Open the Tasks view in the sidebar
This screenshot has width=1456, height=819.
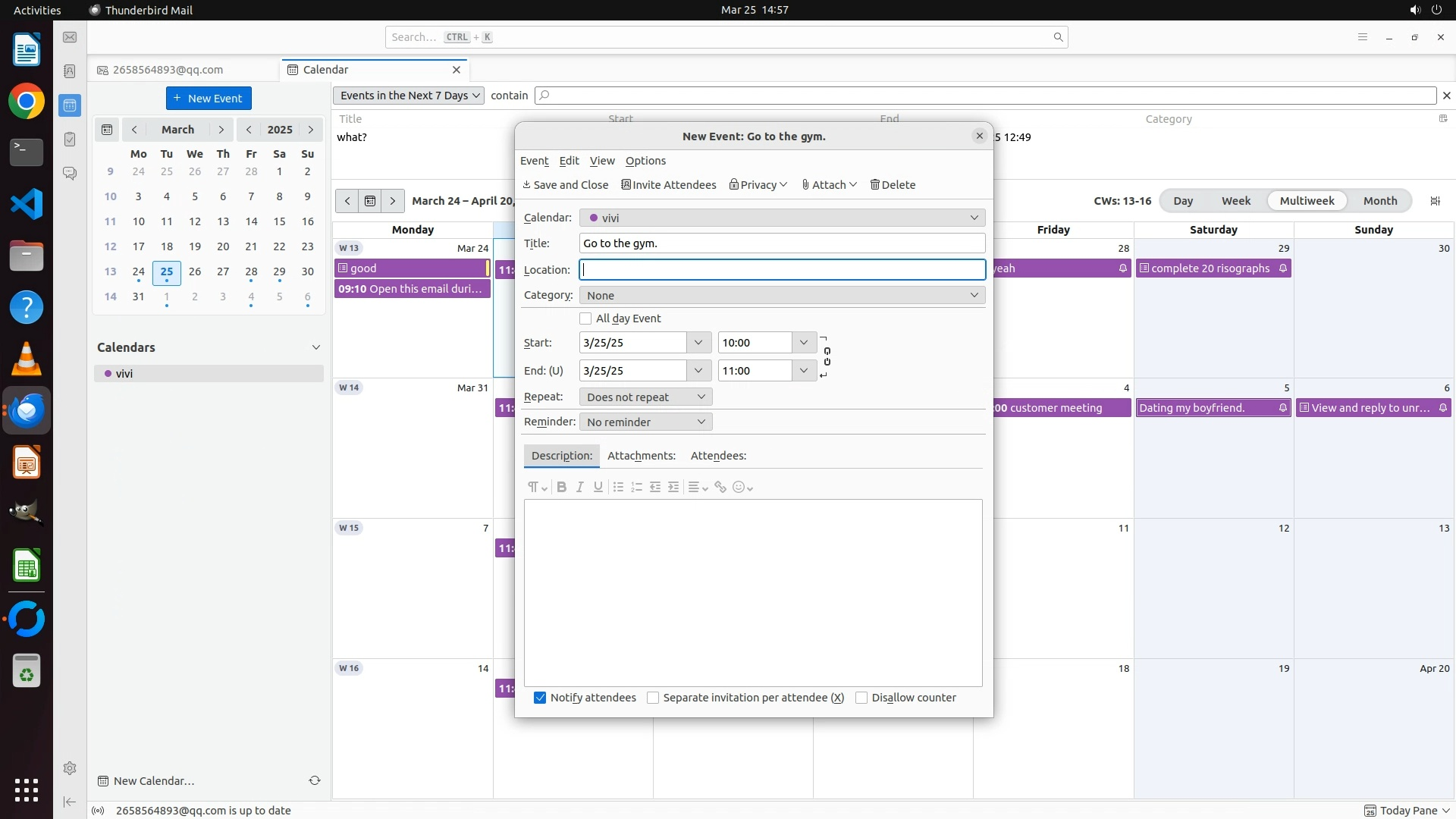click(x=70, y=140)
